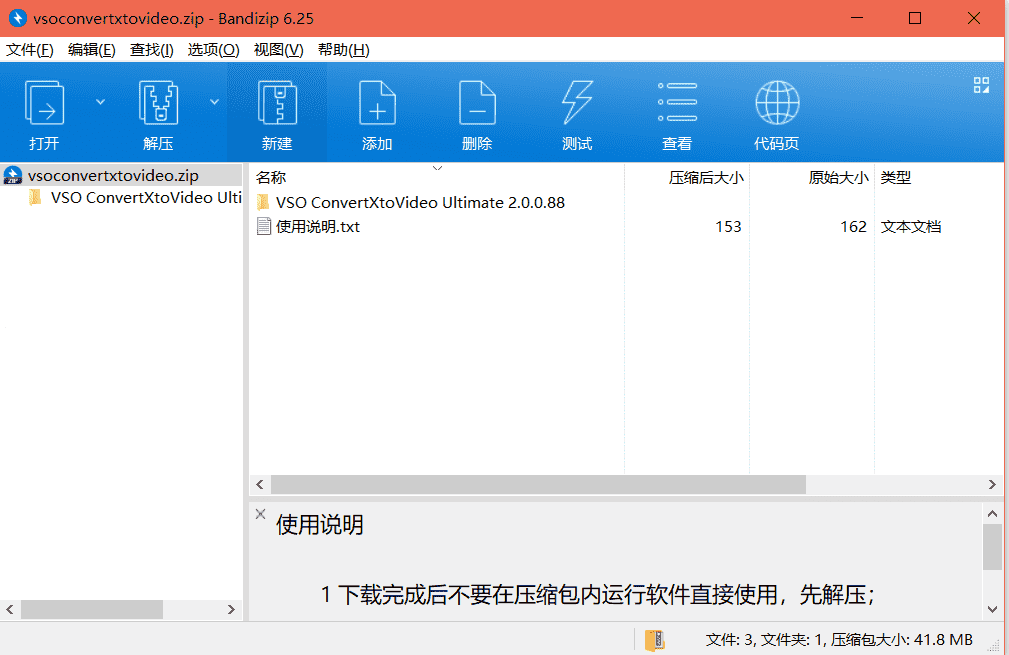Open the Code page (代码页) globe icon
Viewport: 1009px width, 655px height.
click(x=777, y=102)
